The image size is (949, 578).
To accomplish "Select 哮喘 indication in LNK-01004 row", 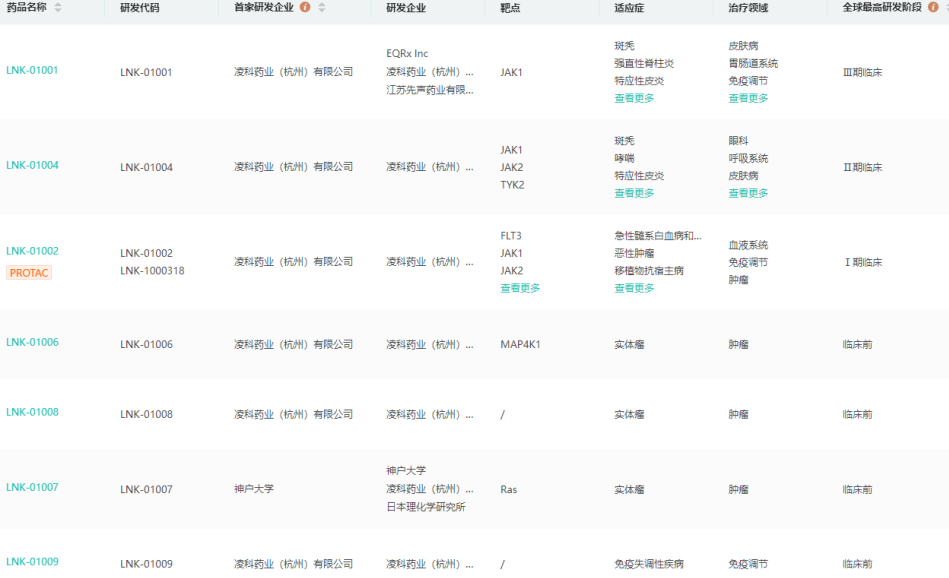I will (624, 158).
